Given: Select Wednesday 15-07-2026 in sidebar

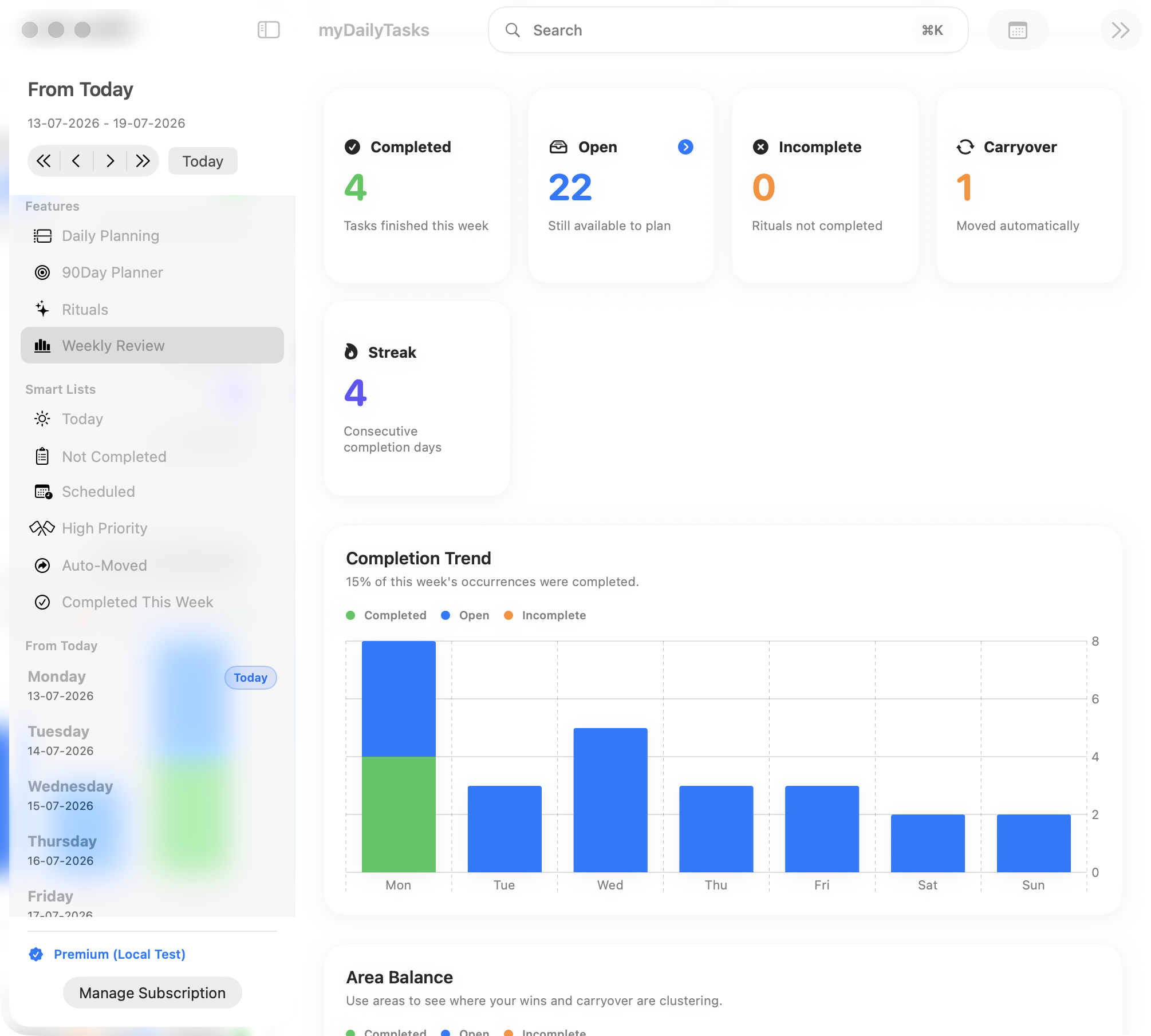Looking at the screenshot, I should 152,795.
